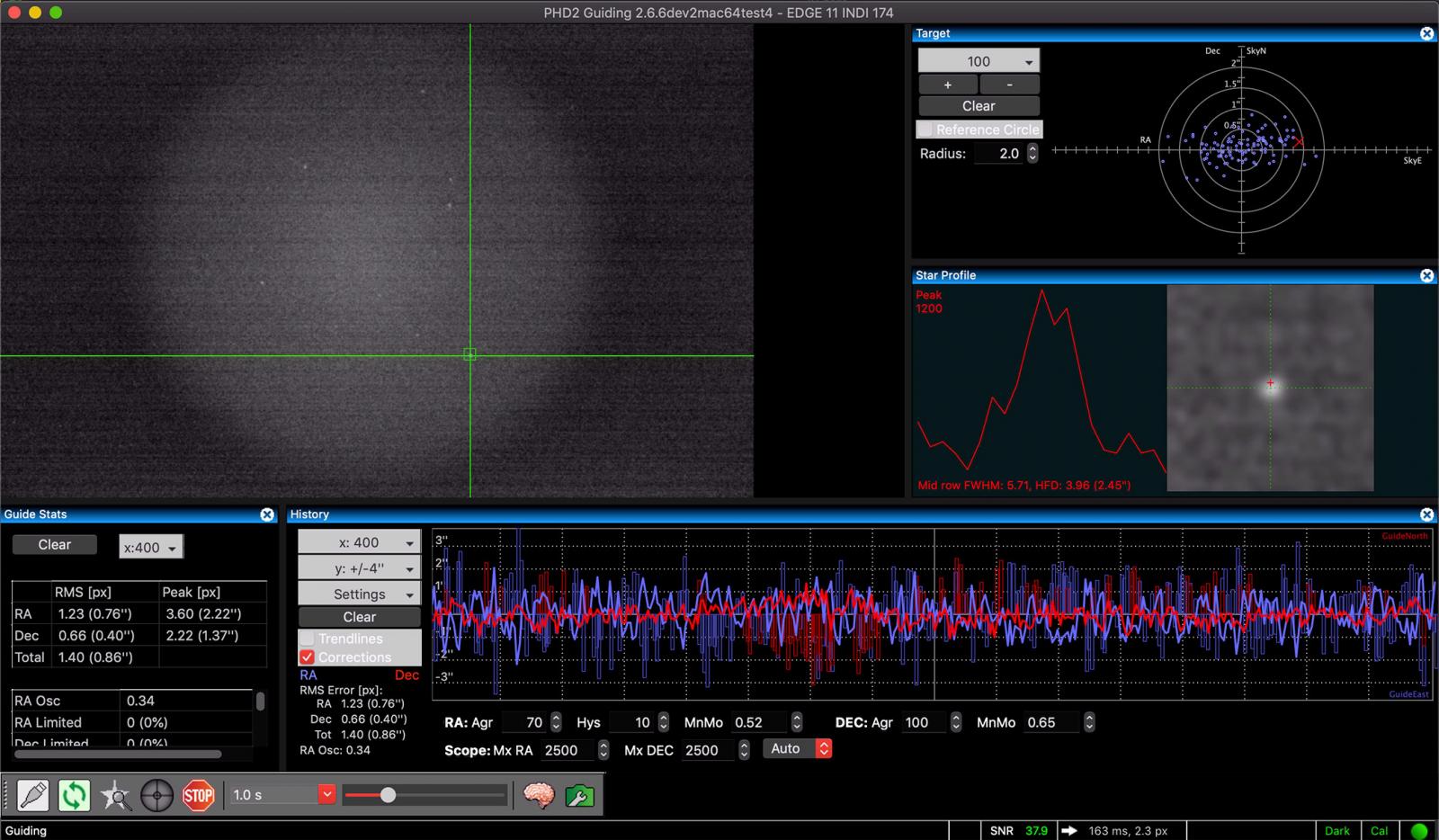
Task: Click the green status indicator light
Action: [x=1419, y=831]
